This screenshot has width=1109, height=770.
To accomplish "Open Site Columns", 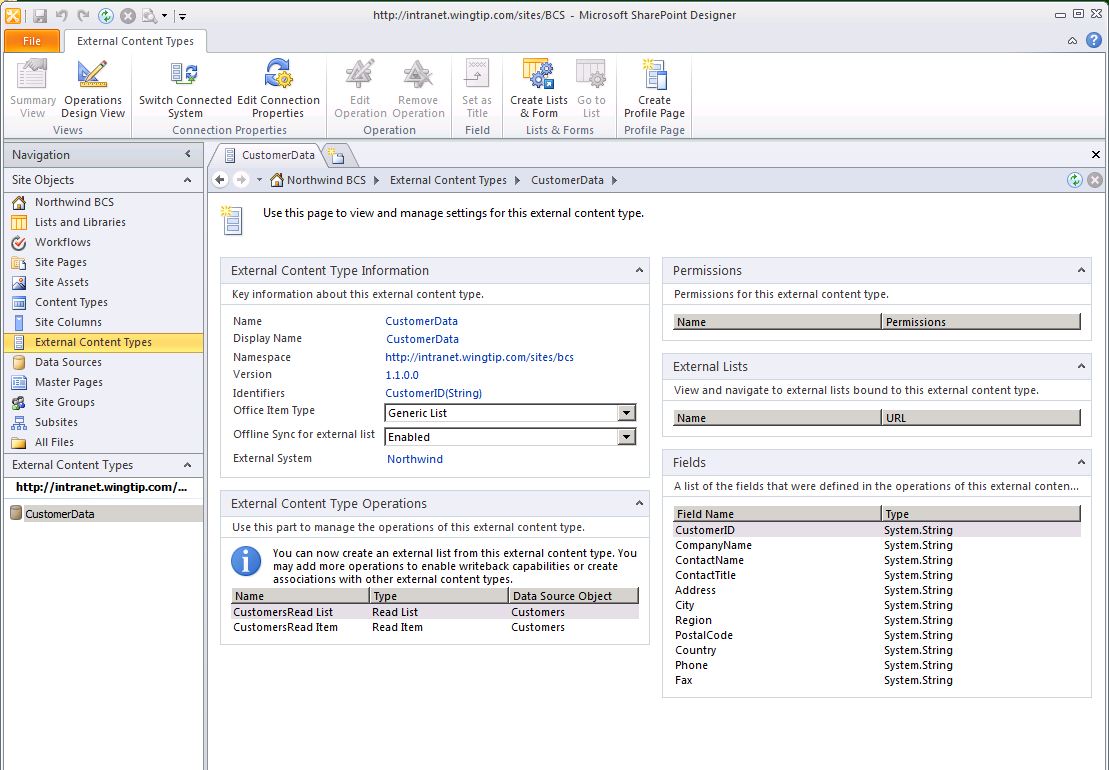I will click(103, 322).
